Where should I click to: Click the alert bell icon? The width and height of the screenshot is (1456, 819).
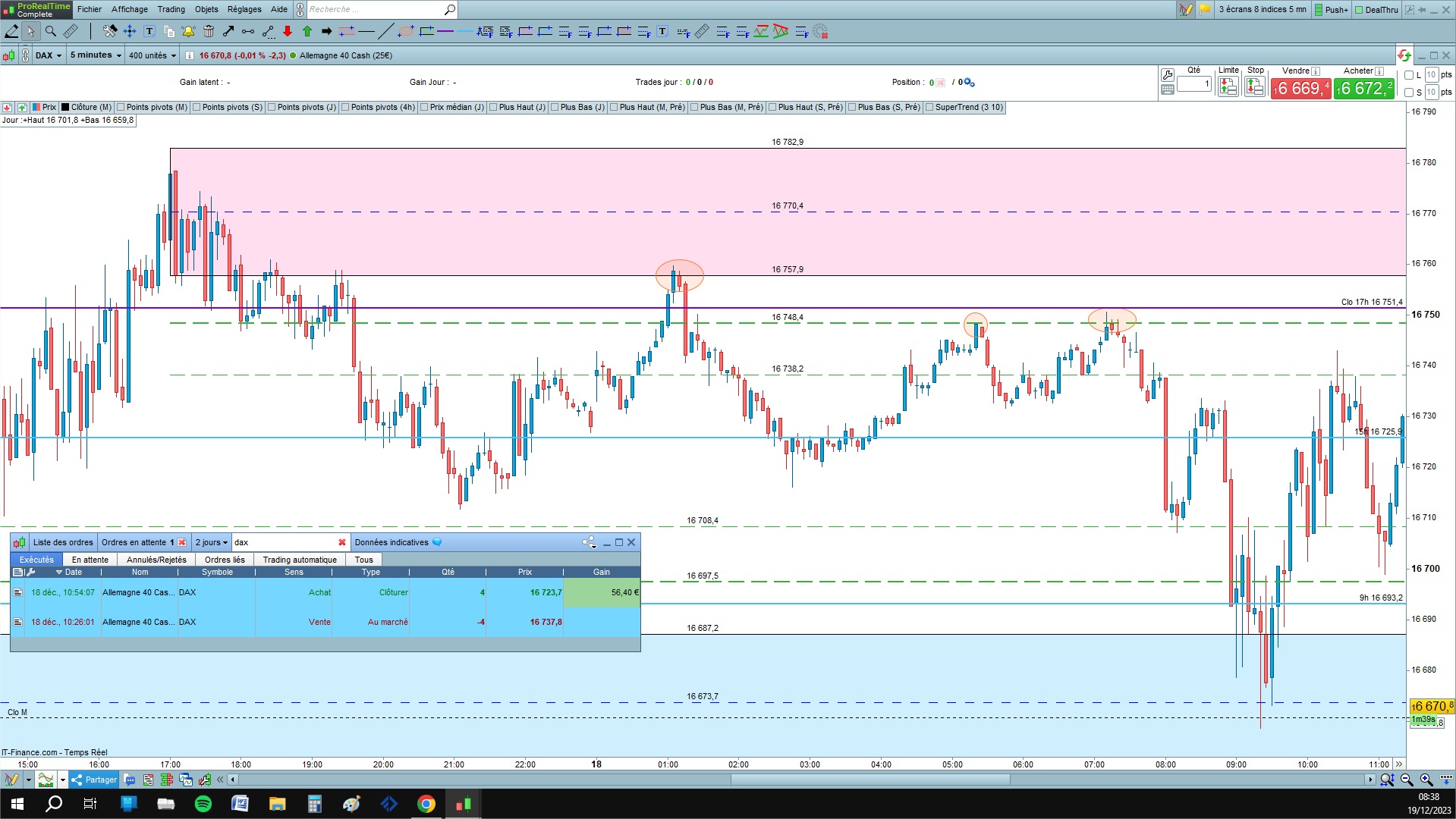tap(188, 31)
